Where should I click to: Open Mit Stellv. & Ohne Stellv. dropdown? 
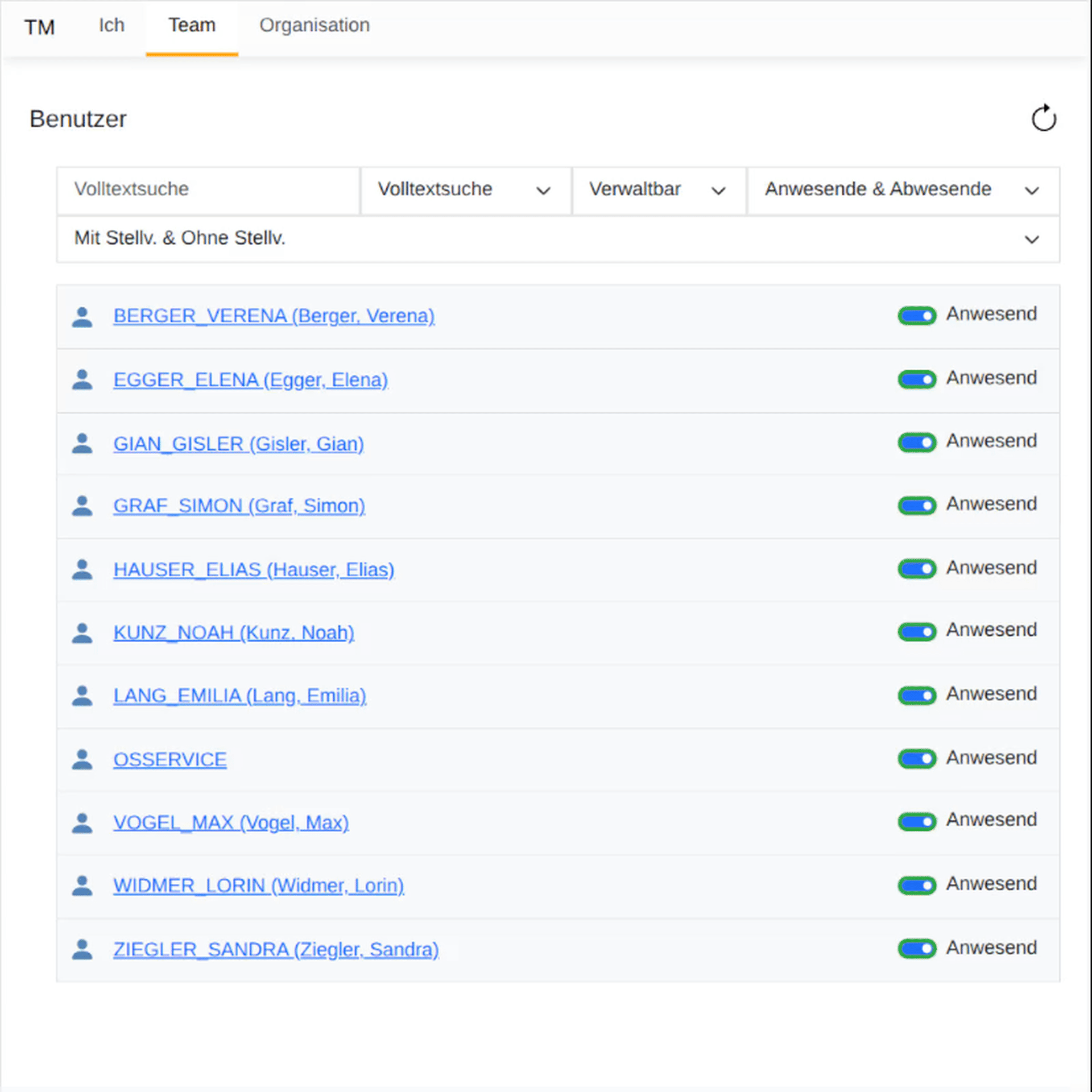coord(557,238)
